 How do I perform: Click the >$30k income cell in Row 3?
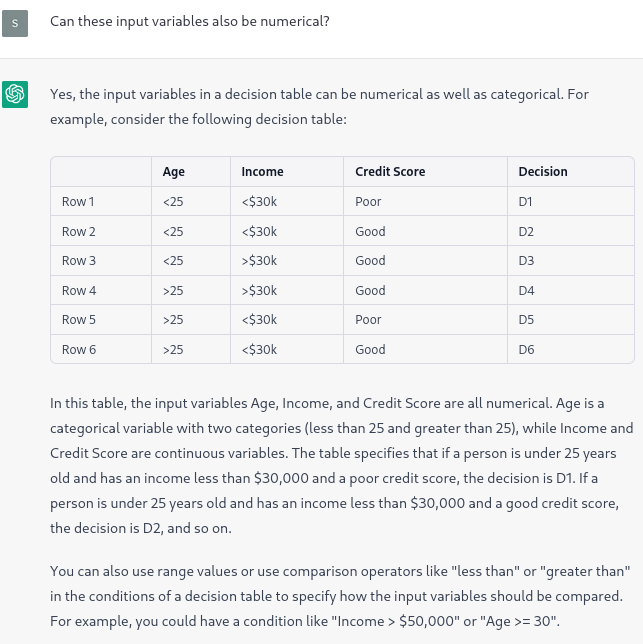tap(287, 261)
